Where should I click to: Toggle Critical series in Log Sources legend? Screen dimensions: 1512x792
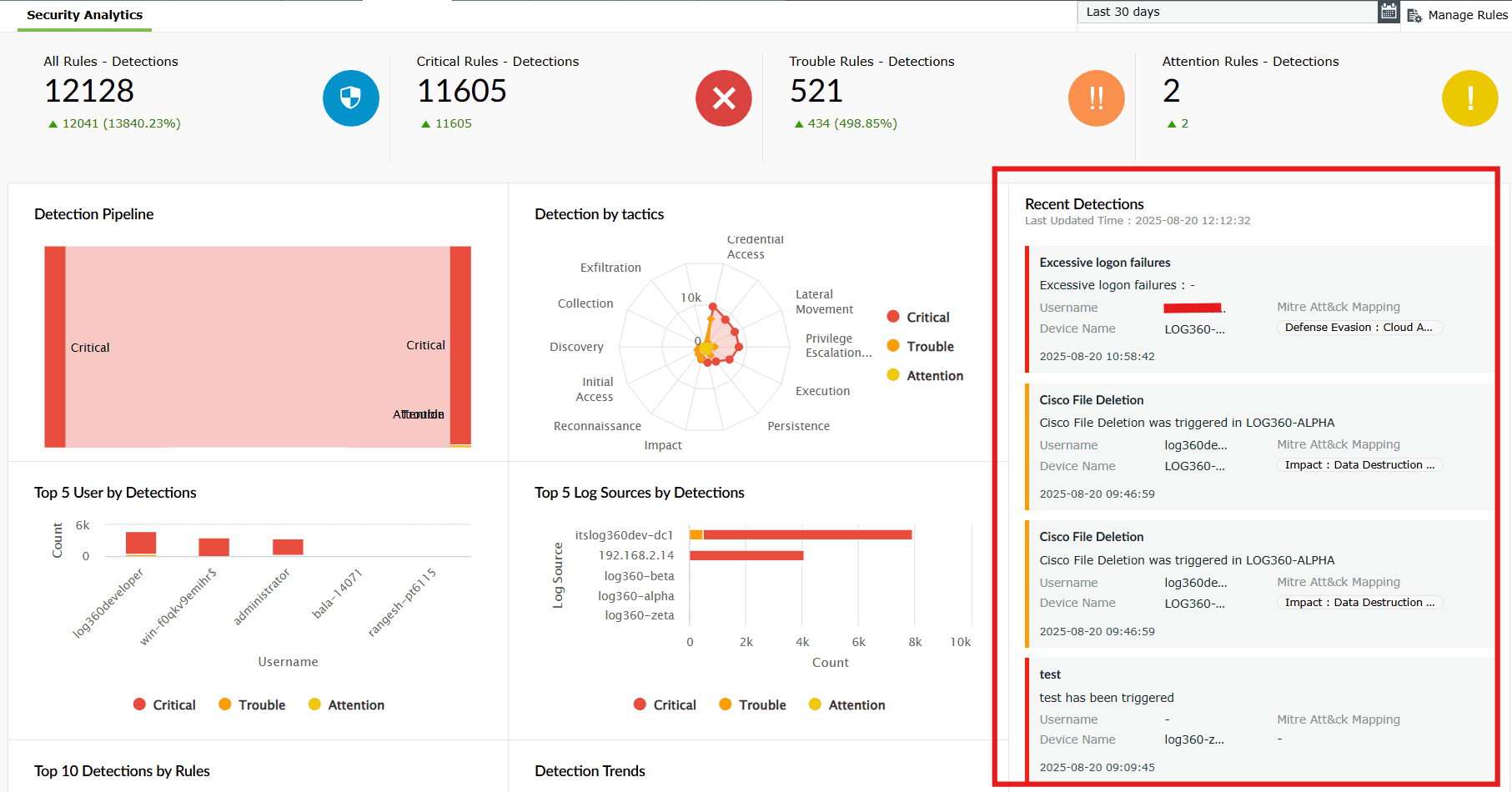coord(640,704)
